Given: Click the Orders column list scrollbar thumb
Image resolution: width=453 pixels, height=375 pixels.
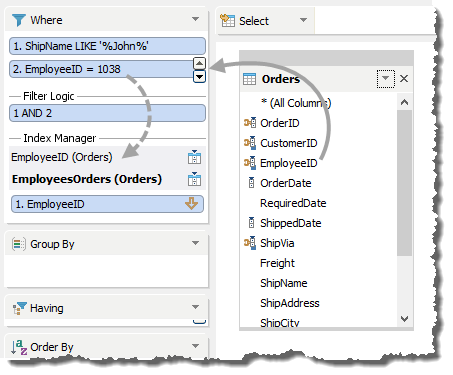Looking at the screenshot, I should [404, 183].
